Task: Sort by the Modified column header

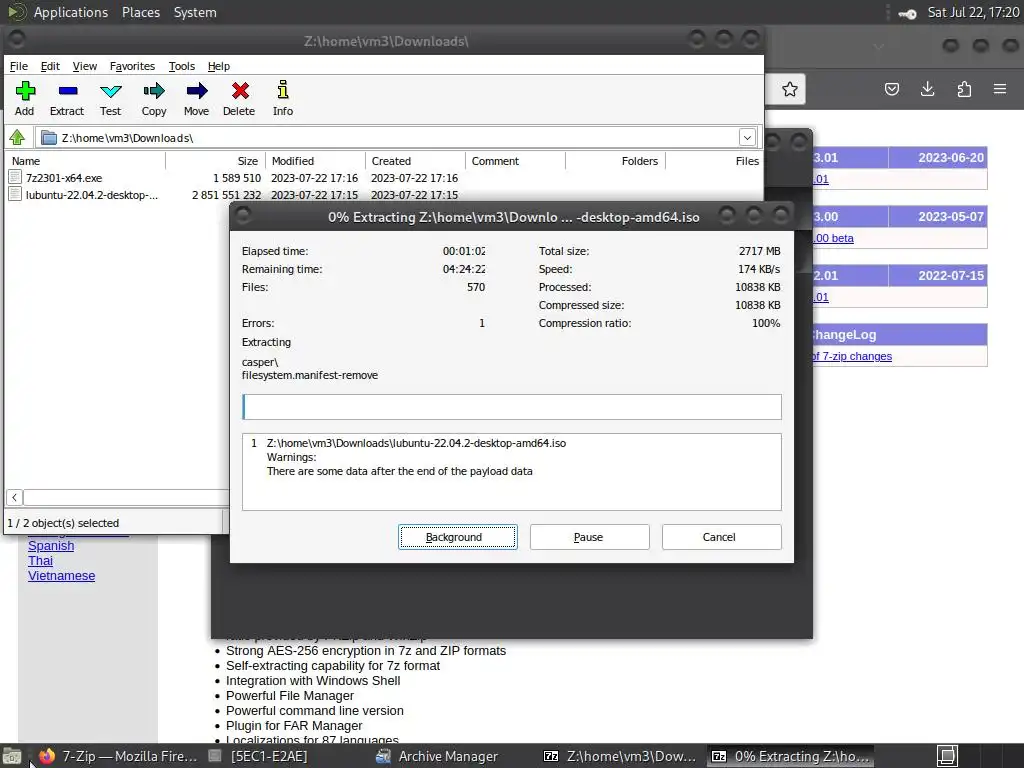Action: (x=315, y=161)
